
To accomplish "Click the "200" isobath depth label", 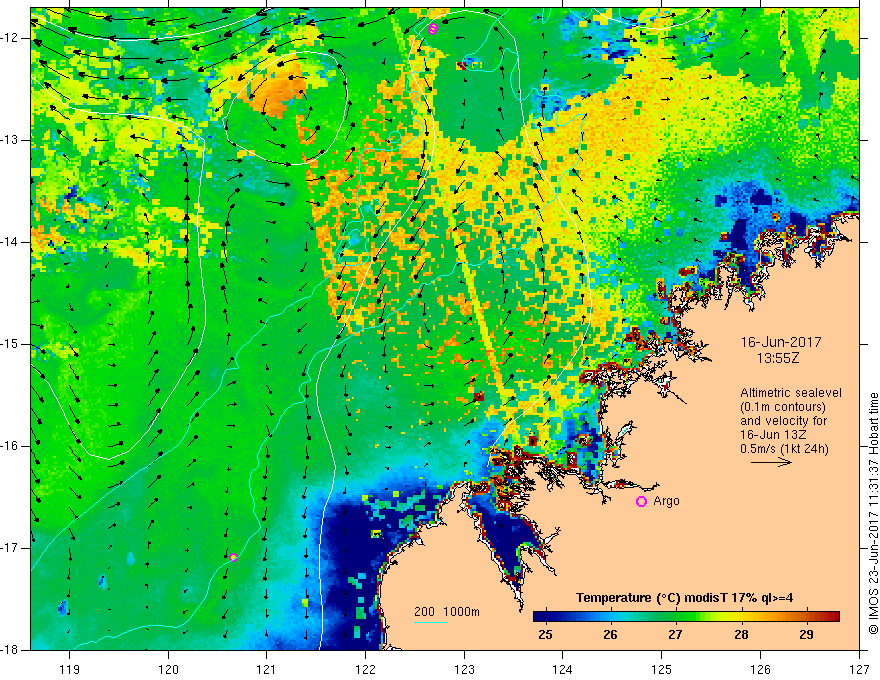I will click(424, 612).
